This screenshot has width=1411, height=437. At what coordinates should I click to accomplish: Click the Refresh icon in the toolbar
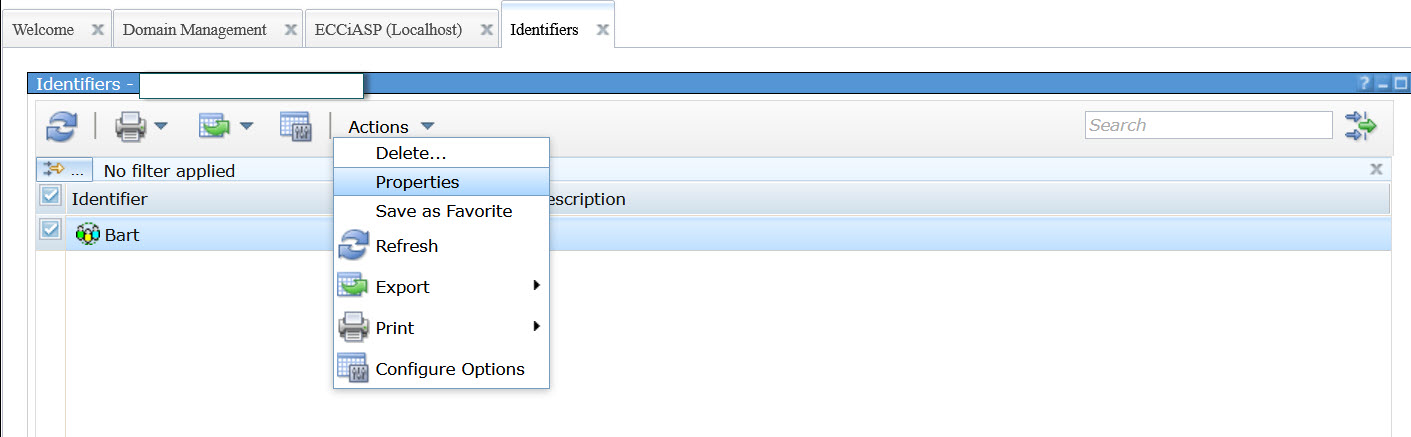coord(62,126)
